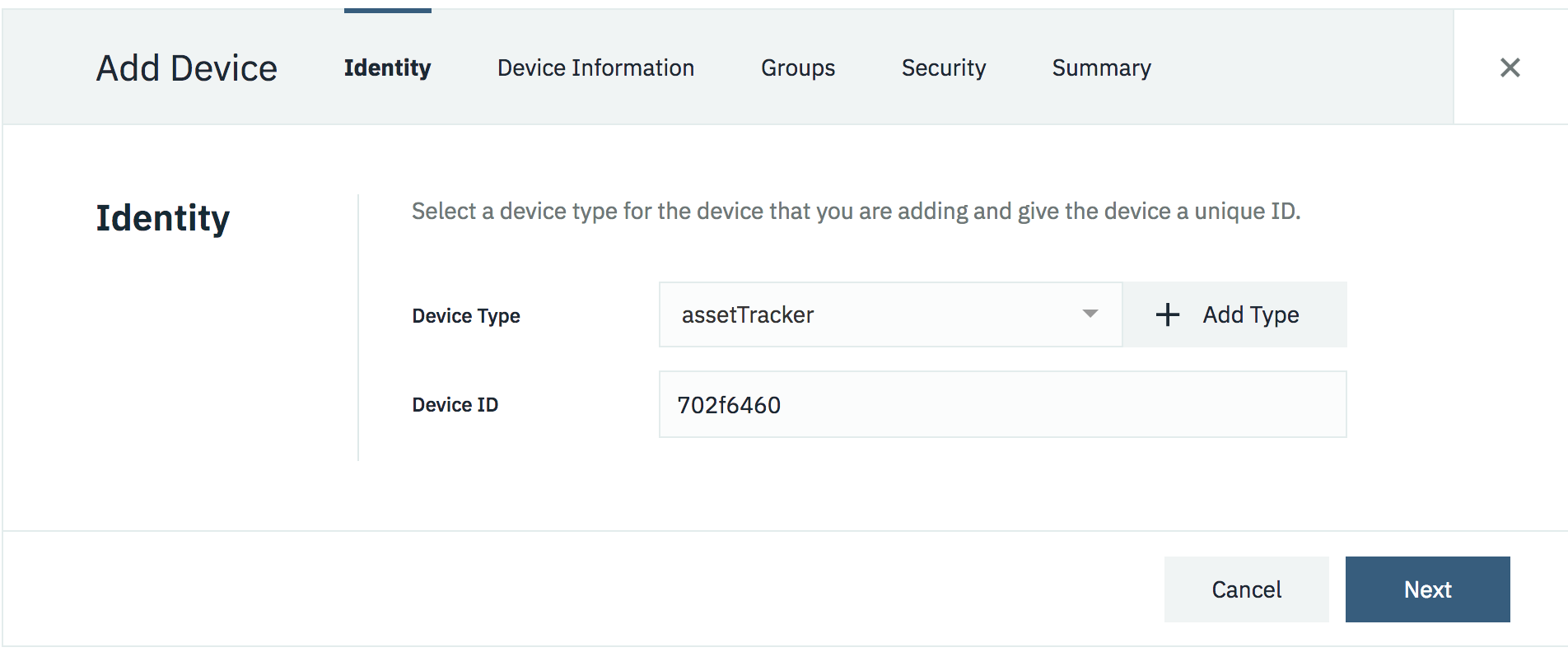The height and width of the screenshot is (652, 1568).
Task: Proceed with the Next button
Action: (1427, 589)
